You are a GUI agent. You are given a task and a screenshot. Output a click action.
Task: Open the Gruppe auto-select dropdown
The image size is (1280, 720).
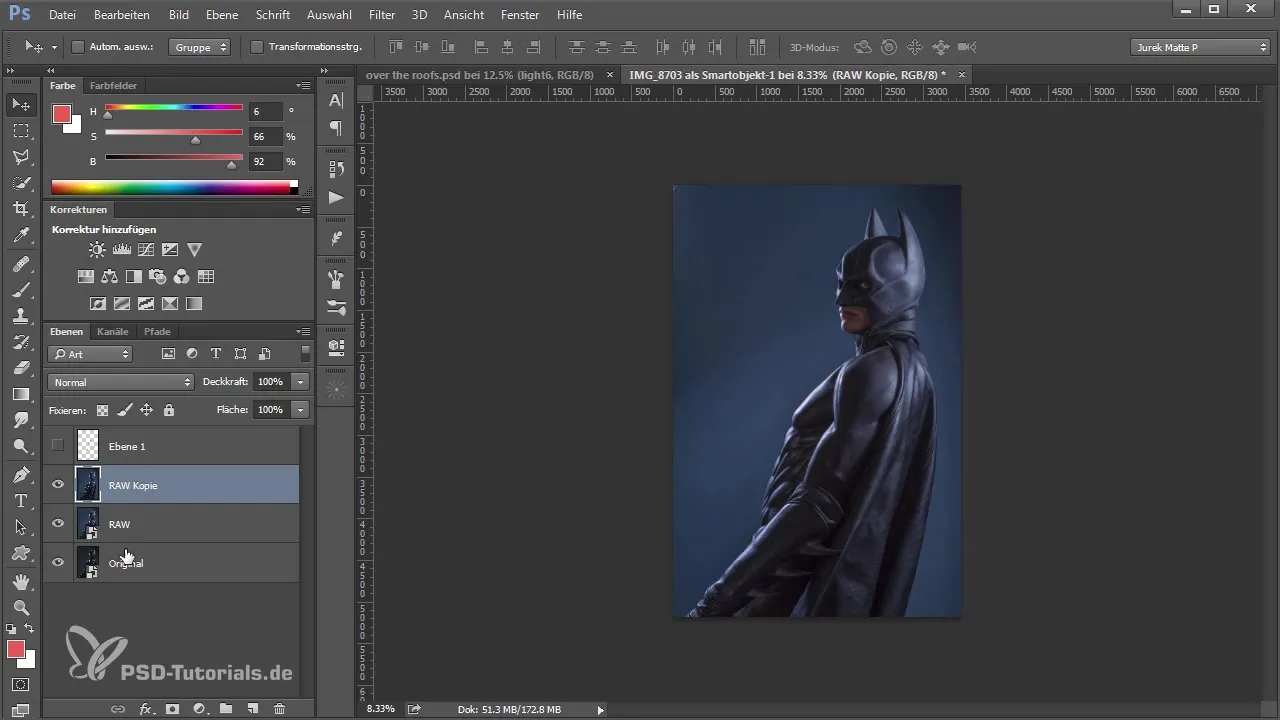pos(200,47)
